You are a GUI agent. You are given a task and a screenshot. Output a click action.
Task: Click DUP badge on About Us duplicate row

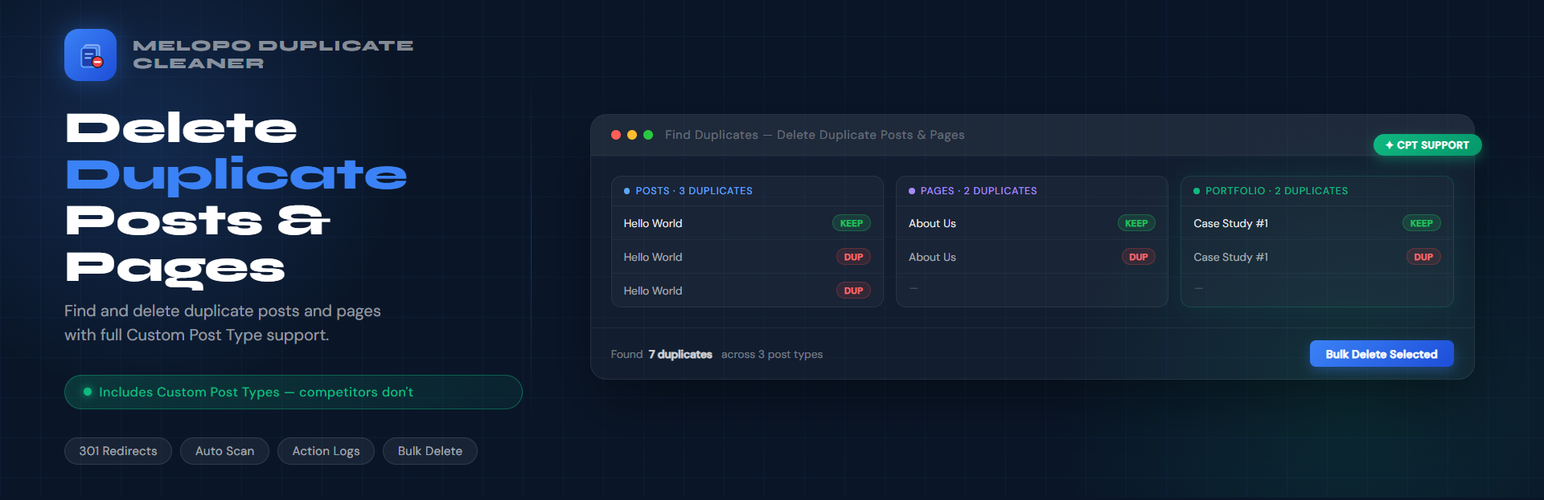[x=1138, y=257]
